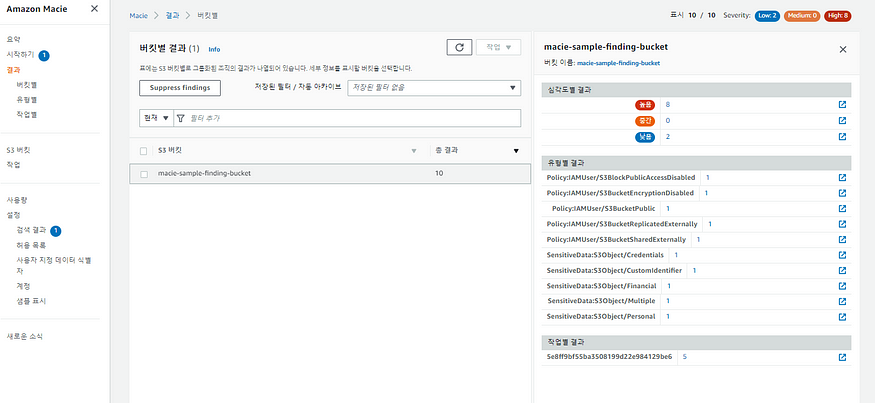
Task: Click the Macie breadcrumb link
Action: click(x=138, y=16)
